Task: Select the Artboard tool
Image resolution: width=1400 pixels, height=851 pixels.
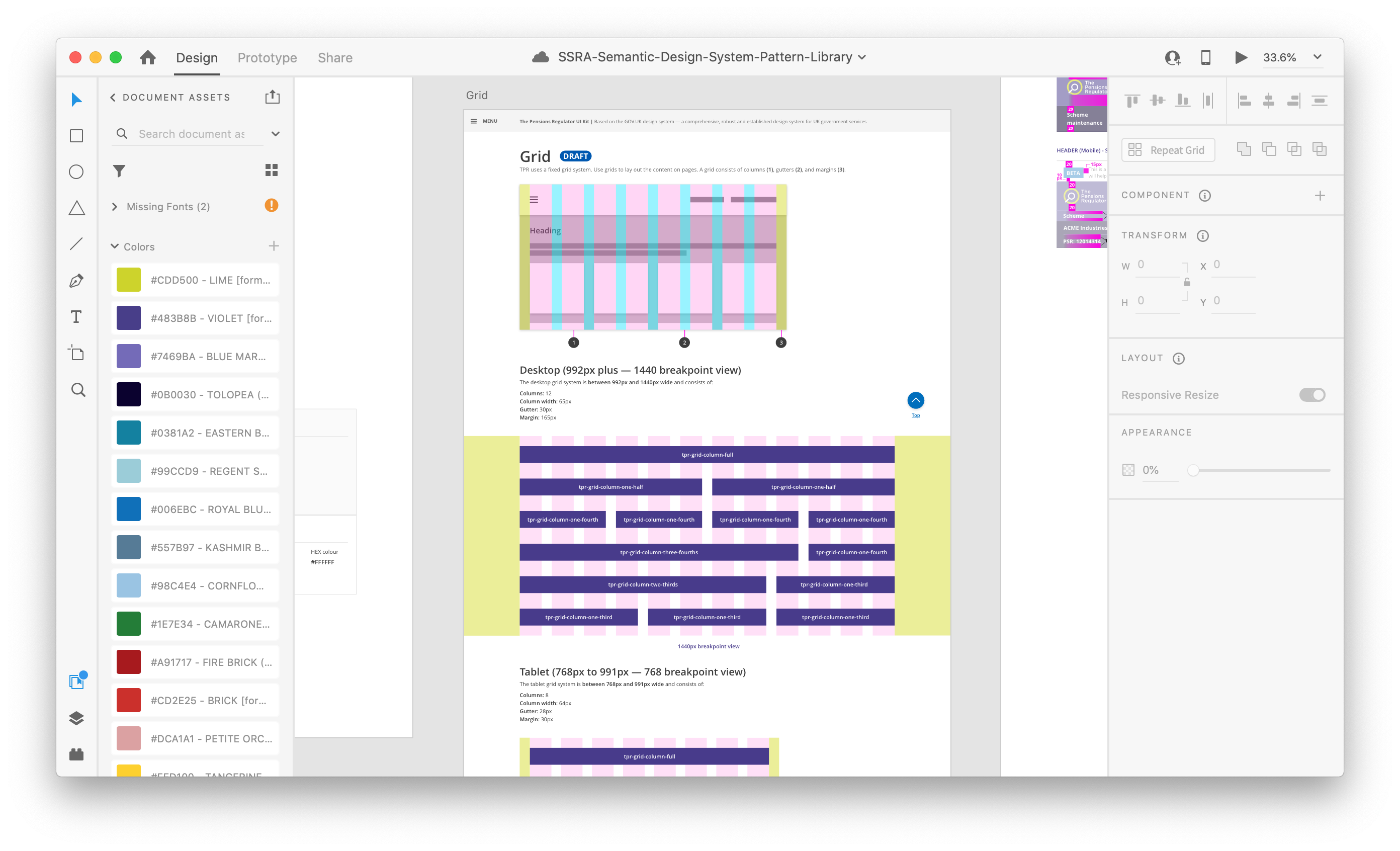Action: point(76,353)
